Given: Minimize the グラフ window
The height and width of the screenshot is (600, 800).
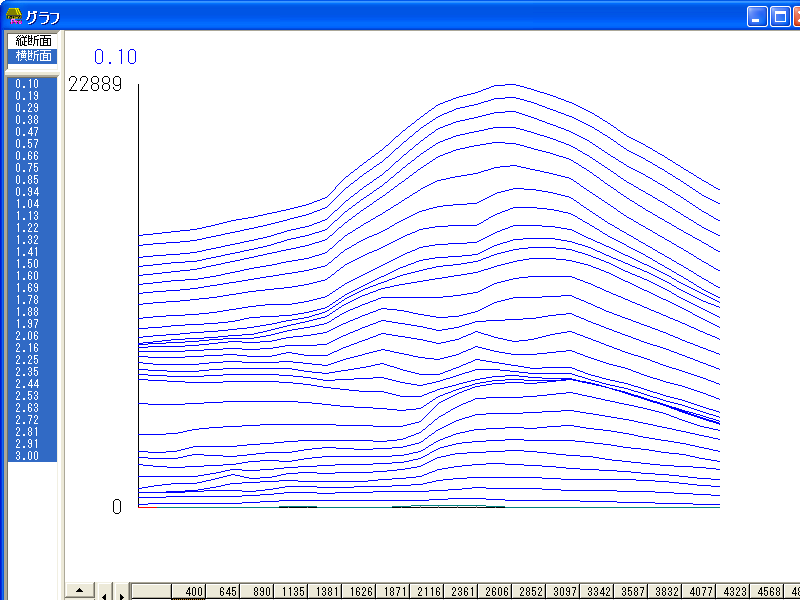Looking at the screenshot, I should (x=757, y=17).
